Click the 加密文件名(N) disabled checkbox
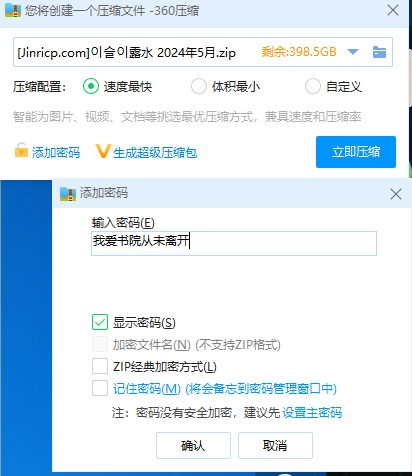Image resolution: width=412 pixels, height=476 pixels. (x=100, y=344)
